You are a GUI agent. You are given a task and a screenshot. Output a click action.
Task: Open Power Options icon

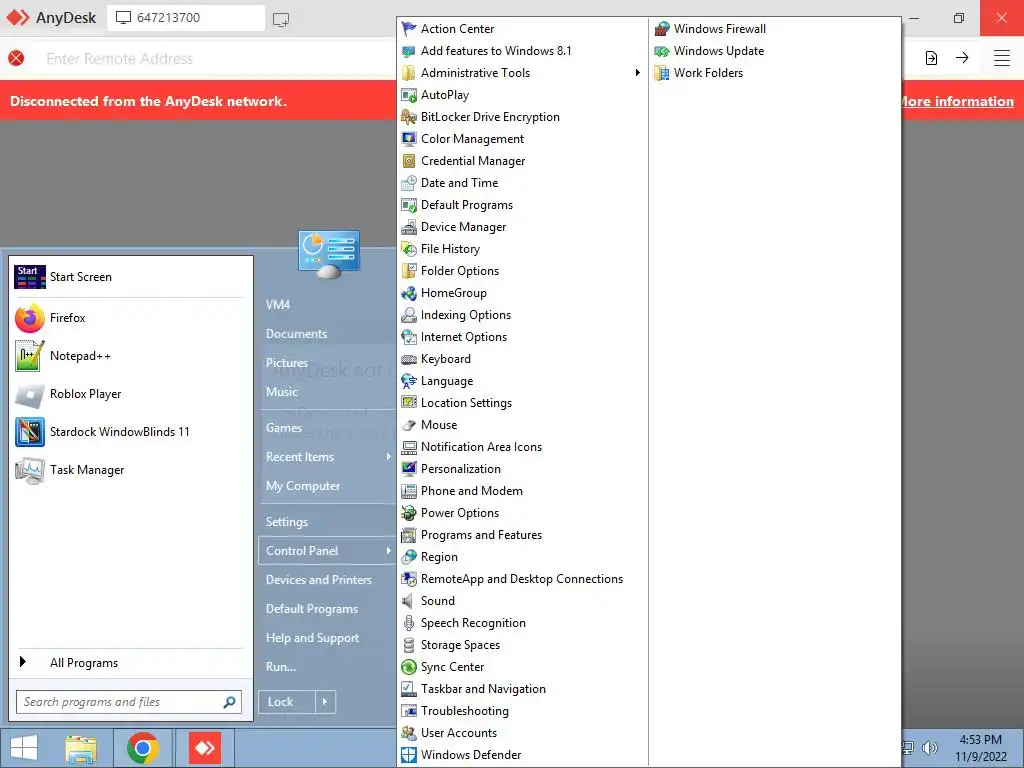[409, 513]
